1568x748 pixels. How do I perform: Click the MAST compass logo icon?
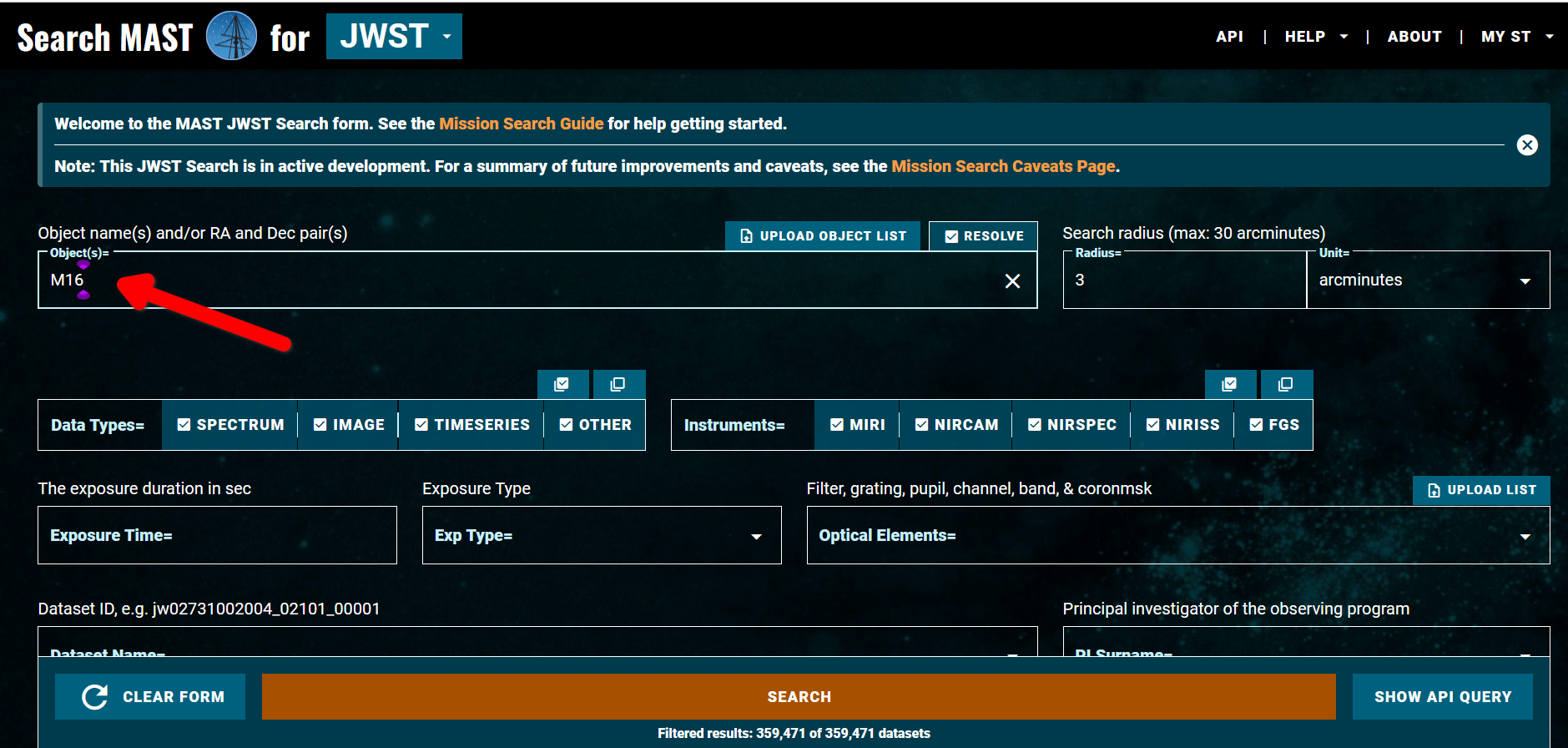click(x=231, y=36)
